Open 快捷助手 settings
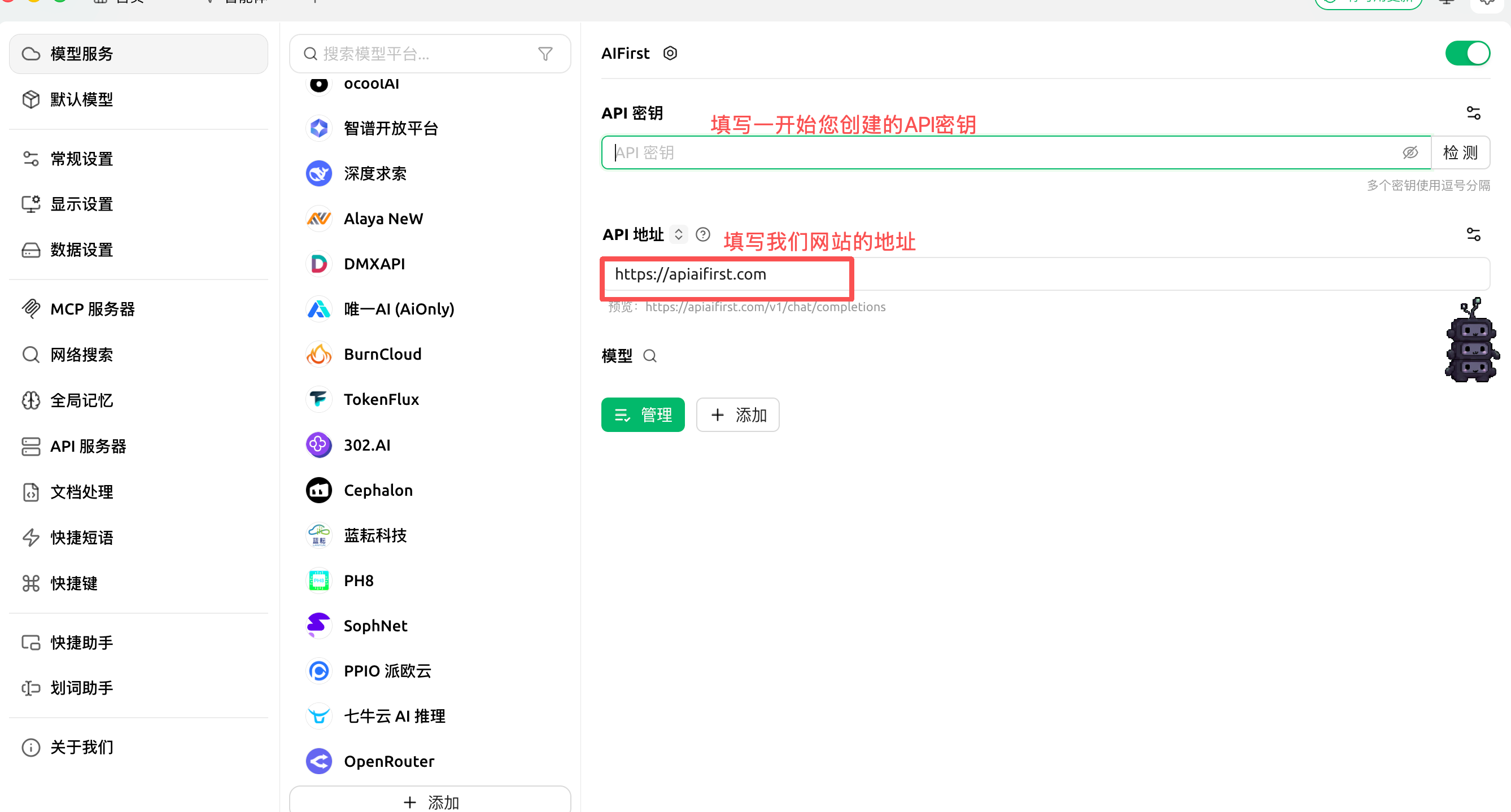The width and height of the screenshot is (1511, 812). point(138,643)
